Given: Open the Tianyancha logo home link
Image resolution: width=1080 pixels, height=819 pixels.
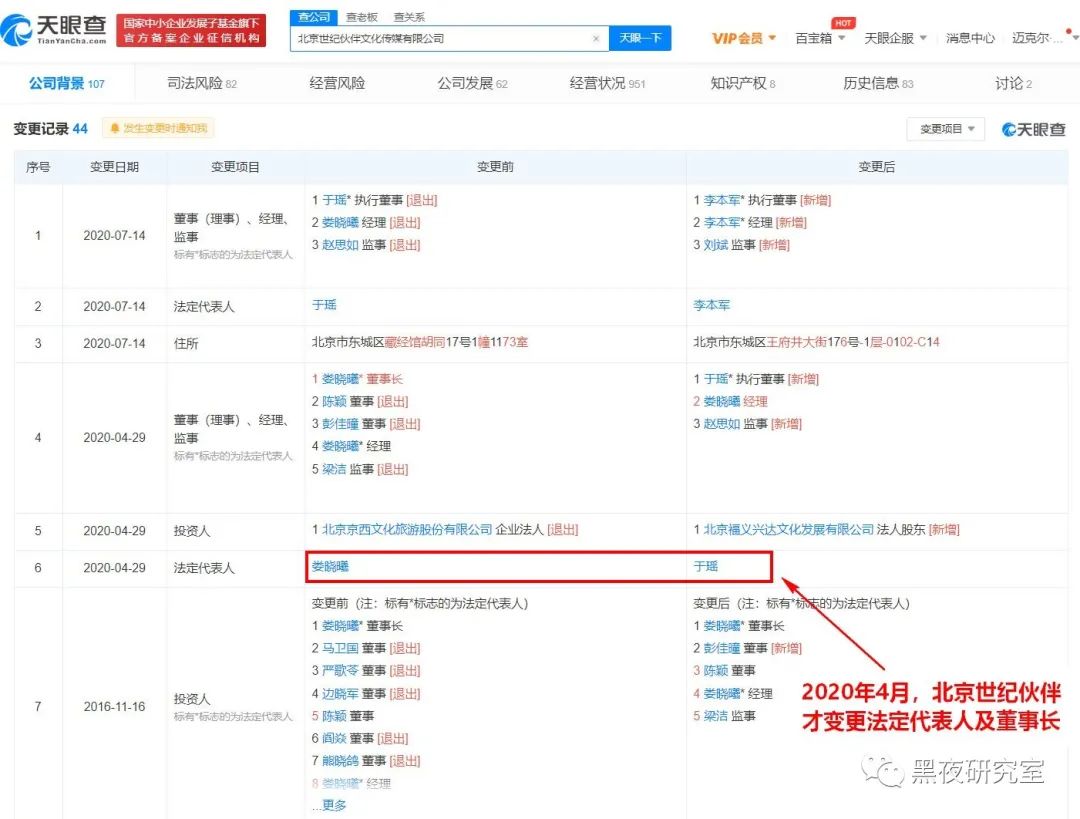Looking at the screenshot, I should click(54, 29).
